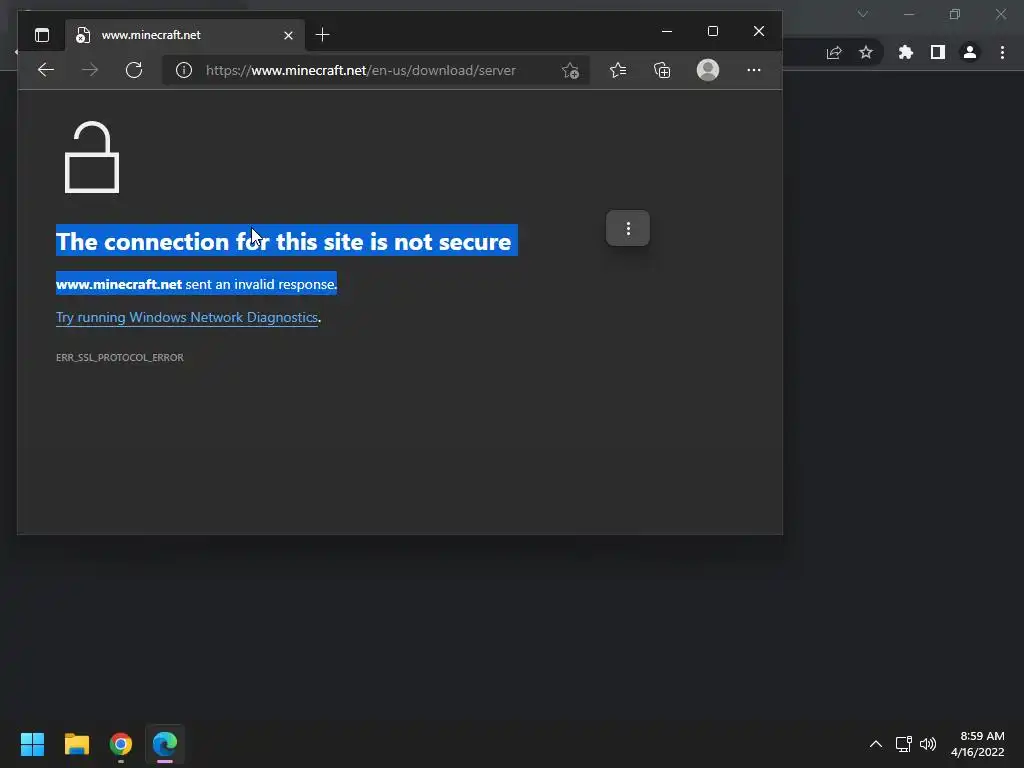Close the www.minecraft.net tab

tap(288, 35)
